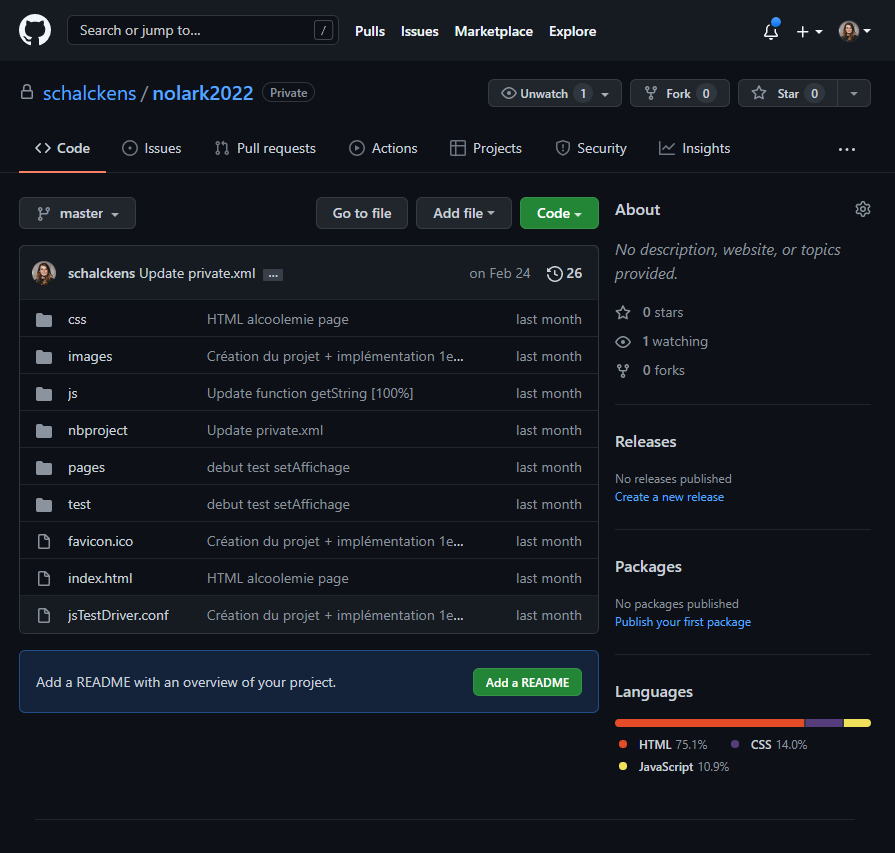
Task: Open the test folder
Action: pyautogui.click(x=79, y=505)
